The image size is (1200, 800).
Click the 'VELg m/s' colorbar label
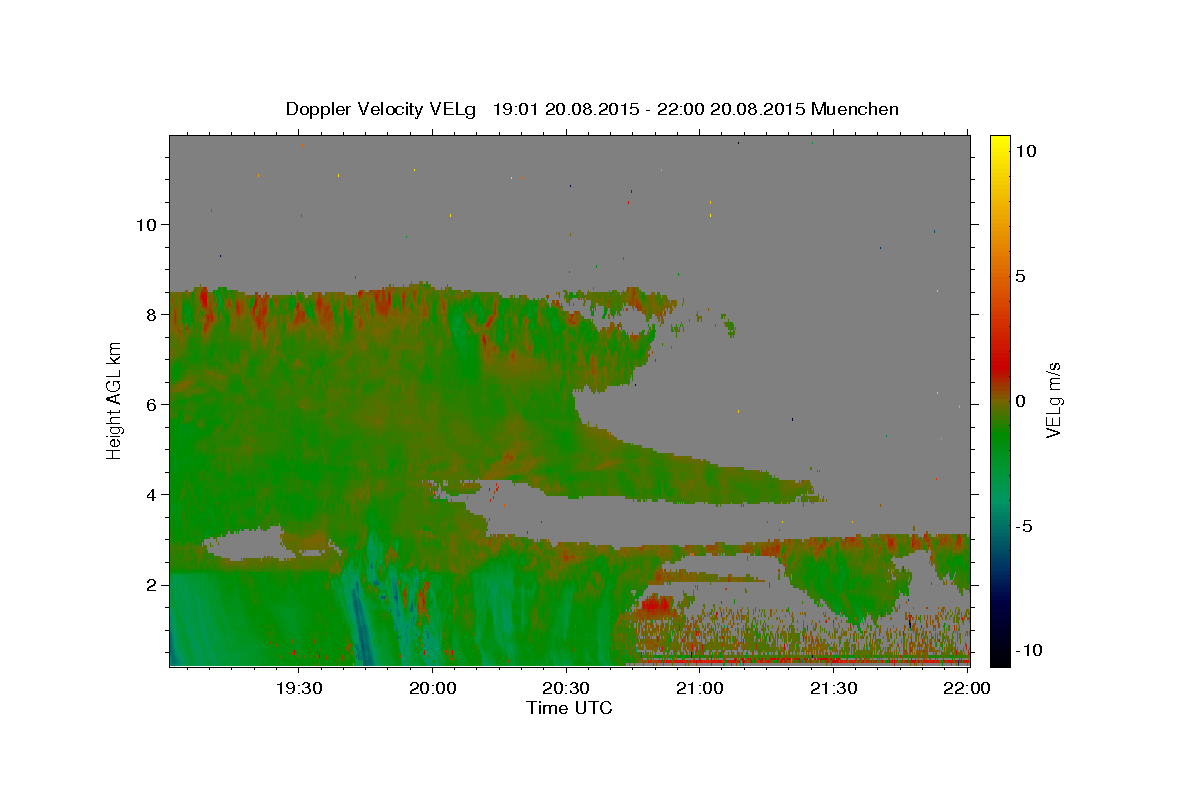coord(1053,399)
